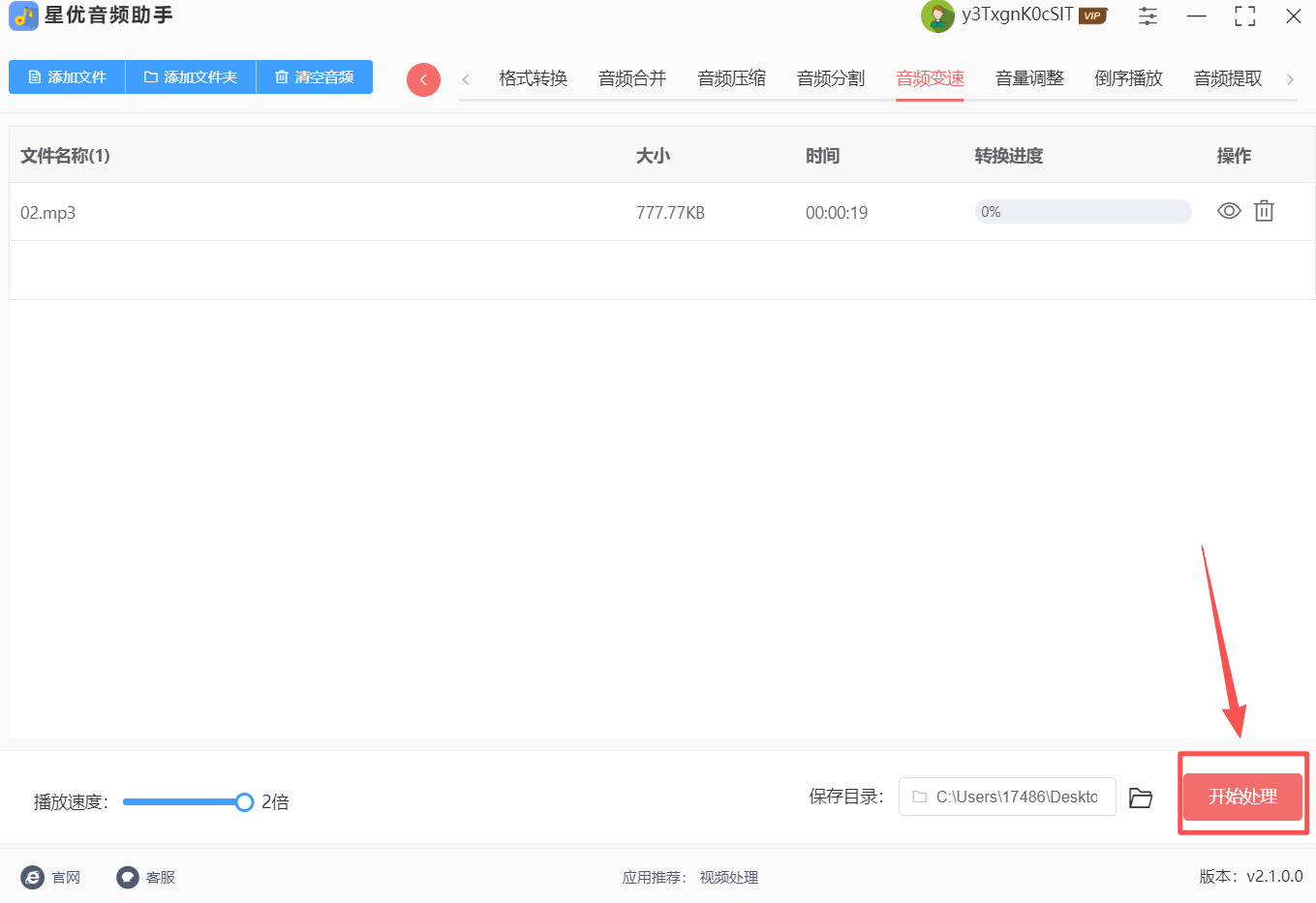
Task: Delete 02.mp3 using the trash icon
Action: tap(1264, 211)
